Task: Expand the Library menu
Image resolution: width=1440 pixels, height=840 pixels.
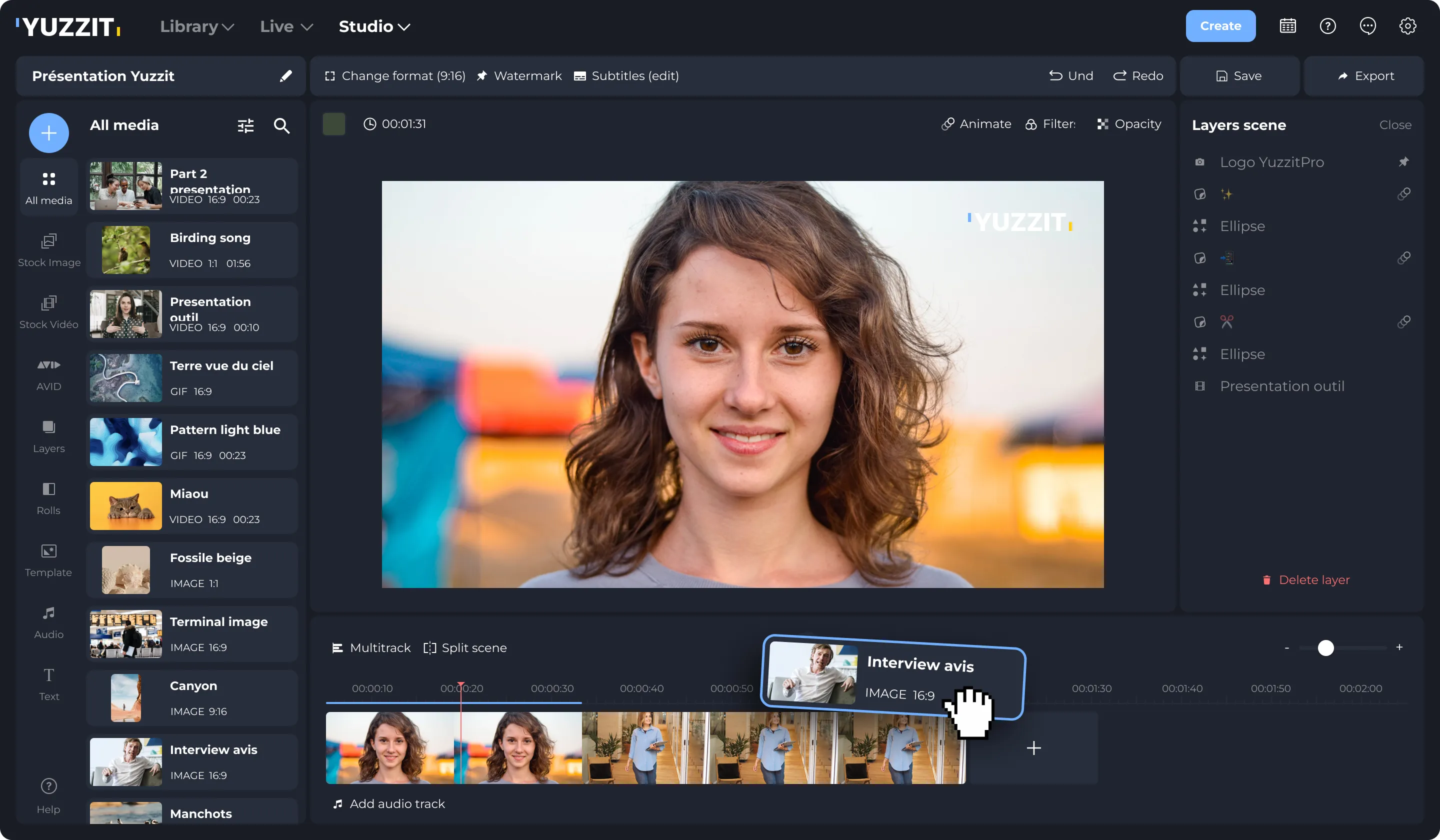Action: [x=196, y=26]
